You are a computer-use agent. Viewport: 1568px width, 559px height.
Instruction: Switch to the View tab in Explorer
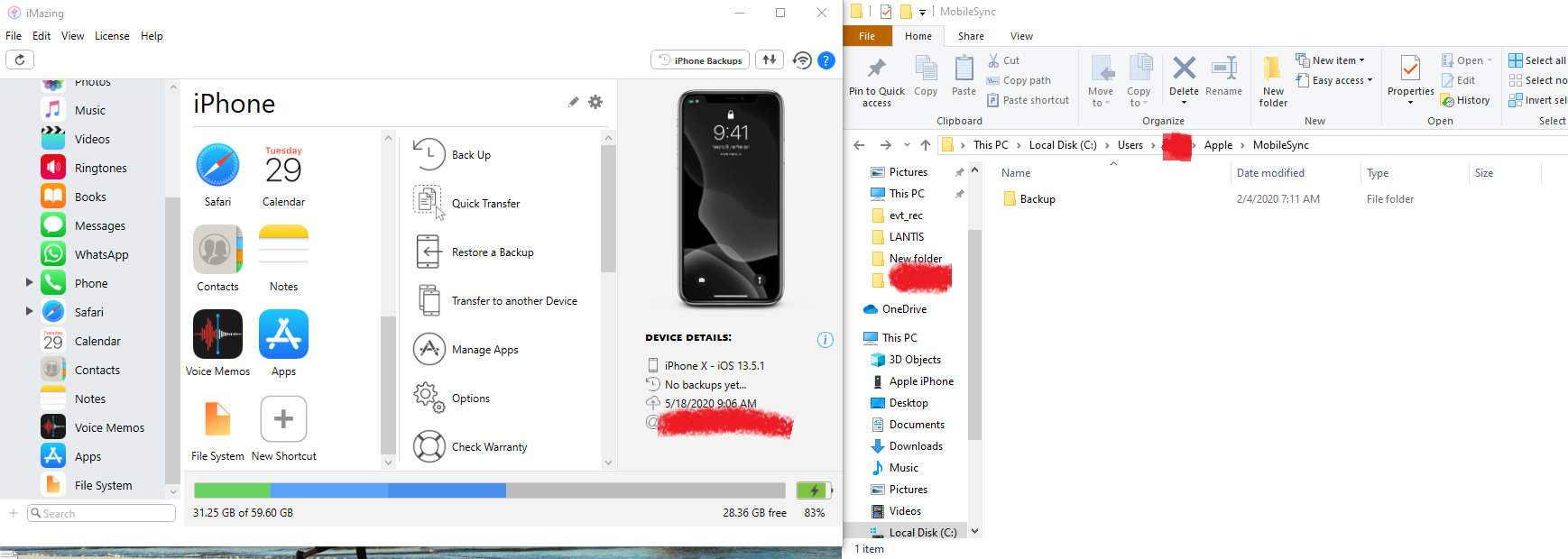coord(1021,36)
